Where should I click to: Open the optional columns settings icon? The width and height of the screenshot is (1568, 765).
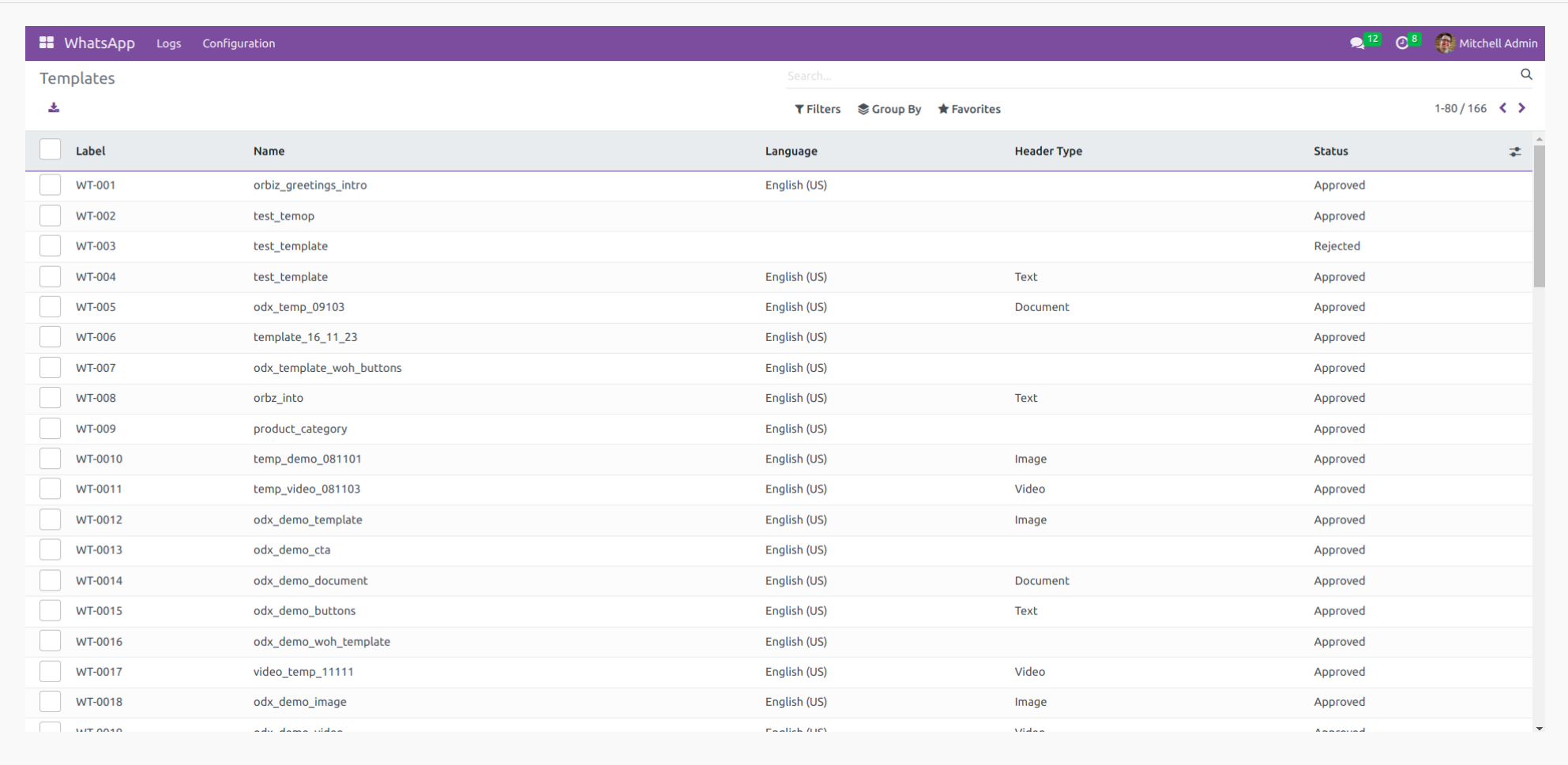(x=1515, y=152)
